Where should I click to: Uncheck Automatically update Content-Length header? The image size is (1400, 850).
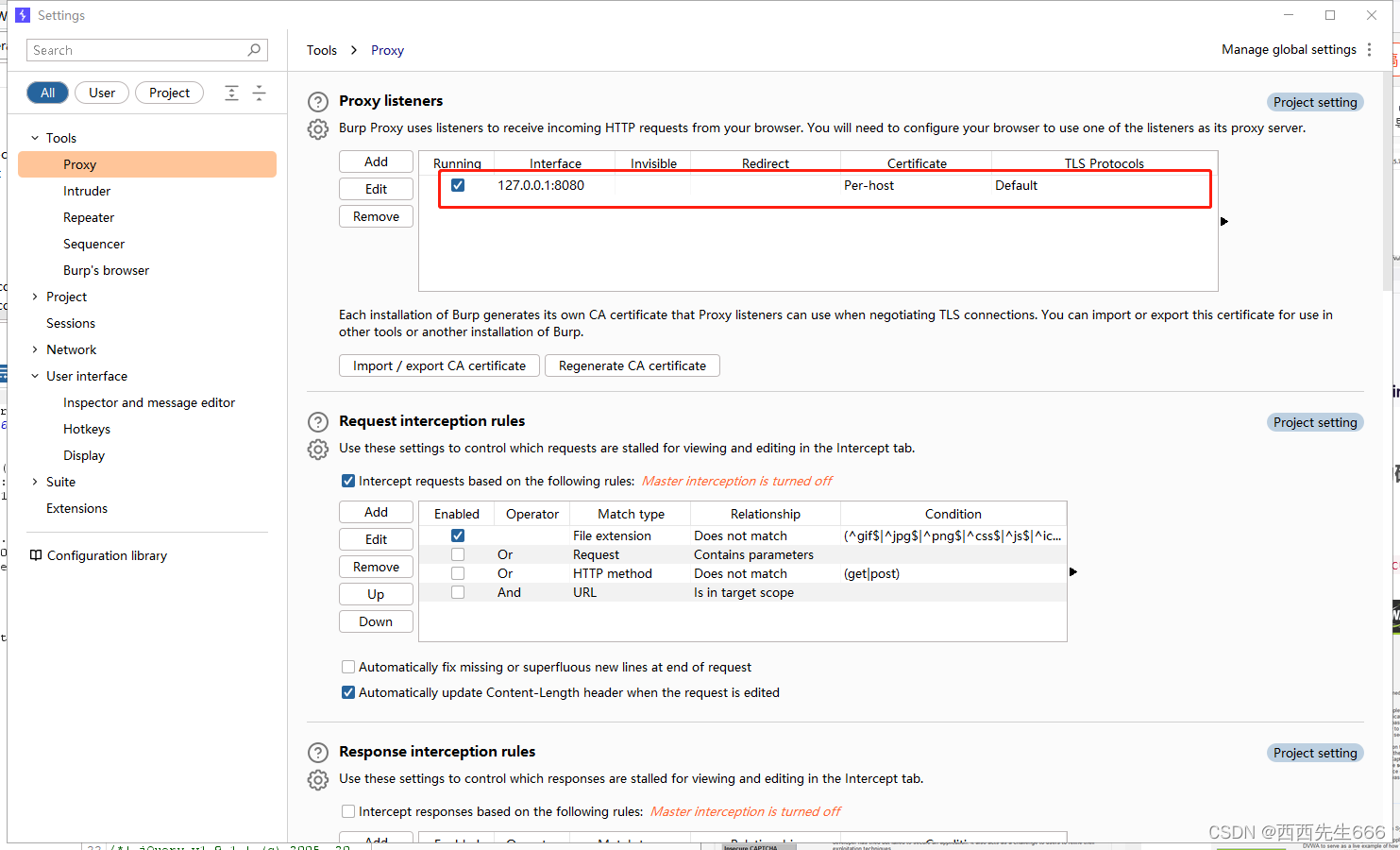(348, 692)
